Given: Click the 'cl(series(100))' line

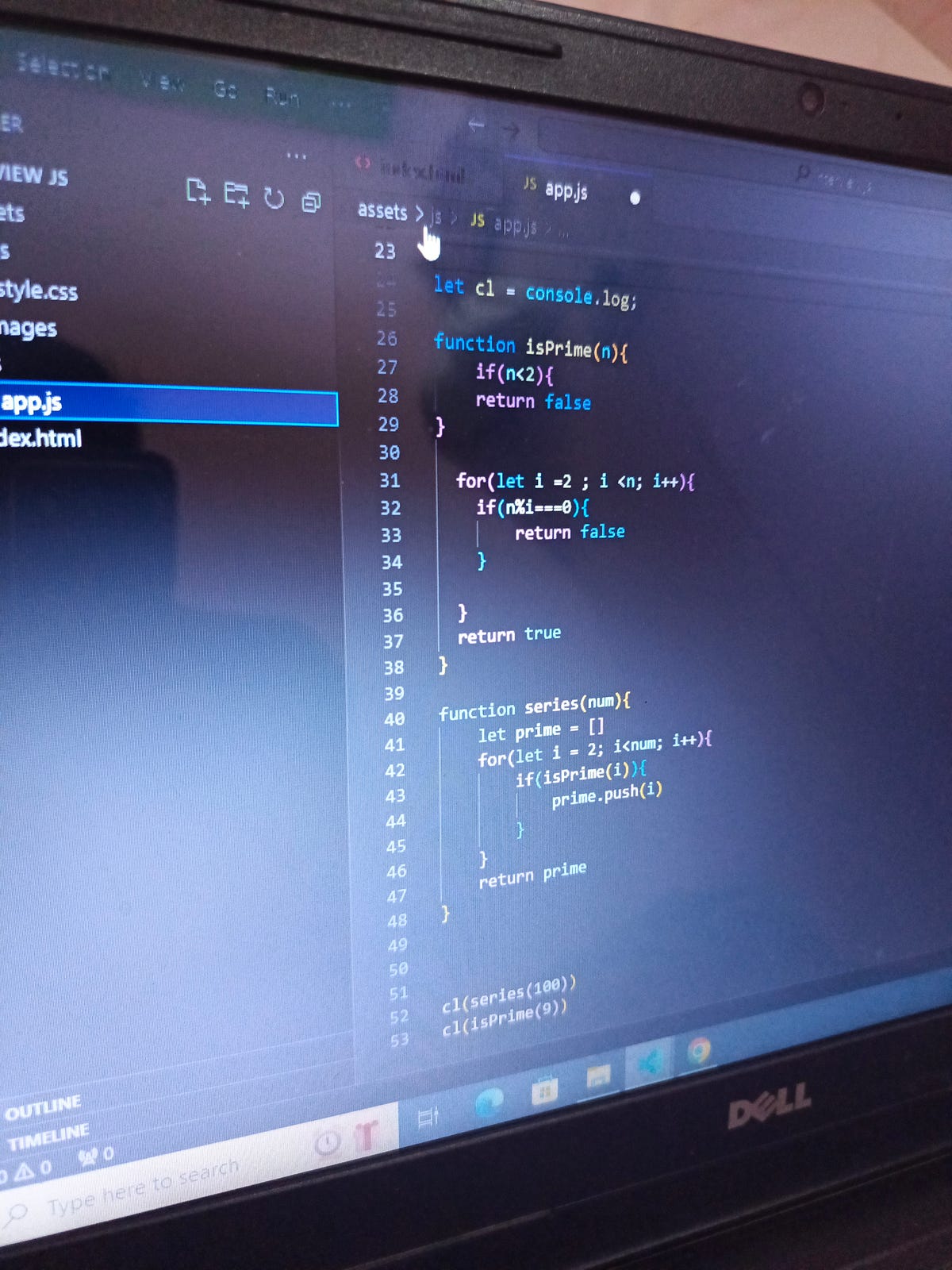Looking at the screenshot, I should pos(509,995).
